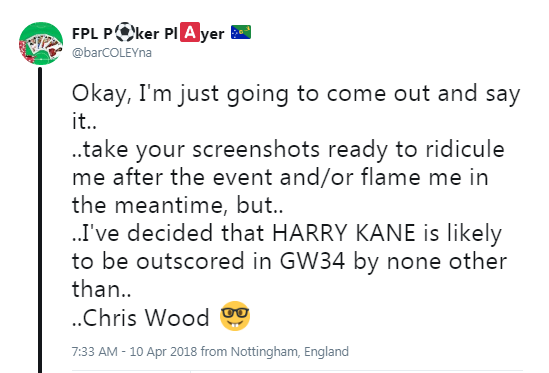
Task: Click the nerd face emoji after Chris Wood
Action: click(235, 316)
